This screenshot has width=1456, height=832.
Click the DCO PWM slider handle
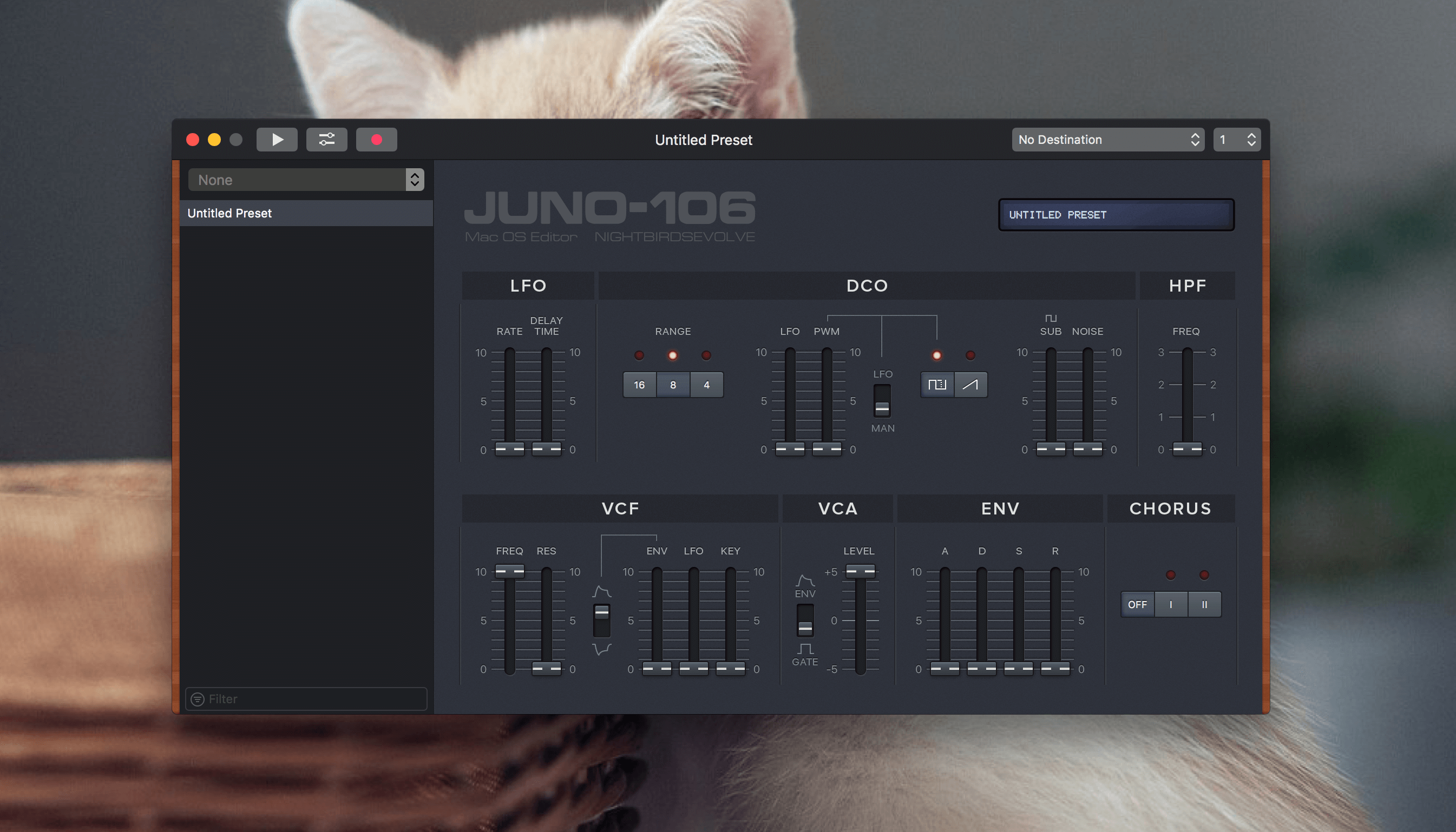[827, 449]
